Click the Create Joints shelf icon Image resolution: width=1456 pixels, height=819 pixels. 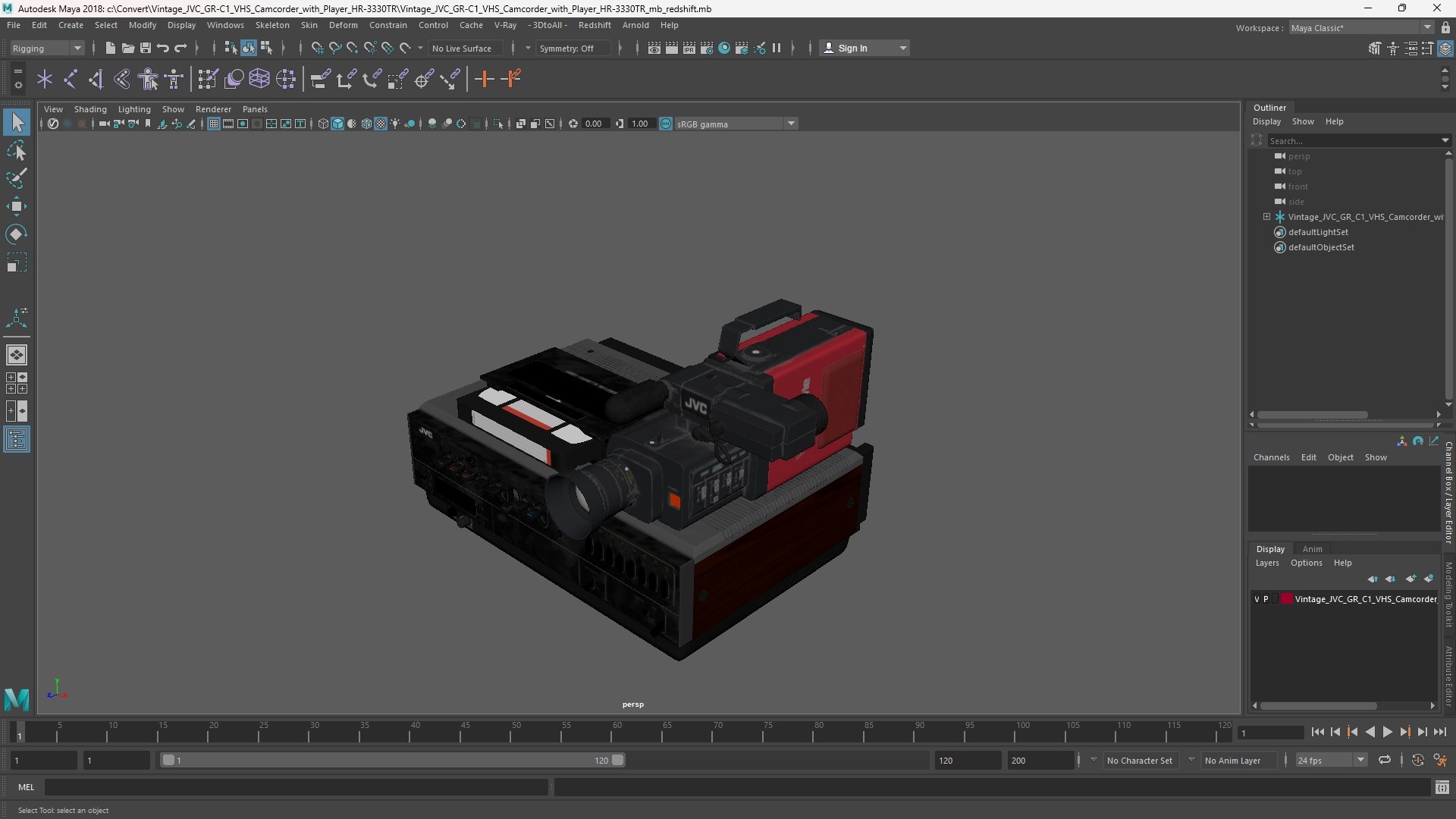70,79
